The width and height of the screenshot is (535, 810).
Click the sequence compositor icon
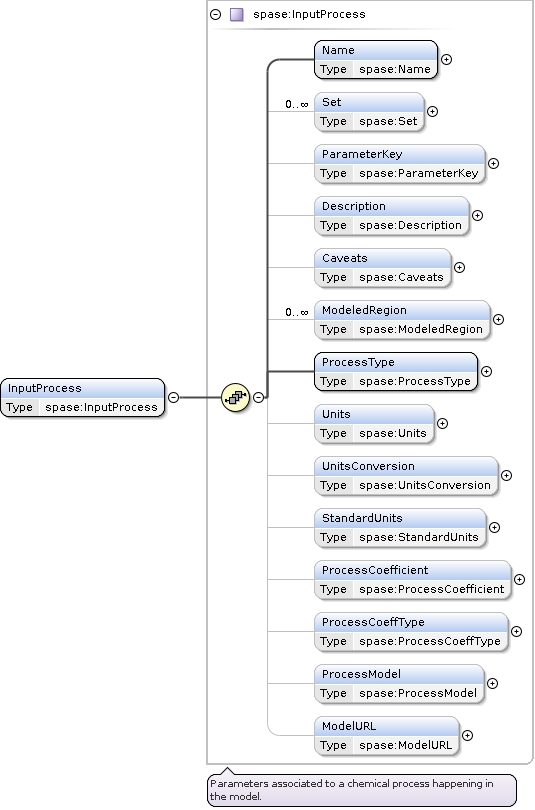[235, 397]
